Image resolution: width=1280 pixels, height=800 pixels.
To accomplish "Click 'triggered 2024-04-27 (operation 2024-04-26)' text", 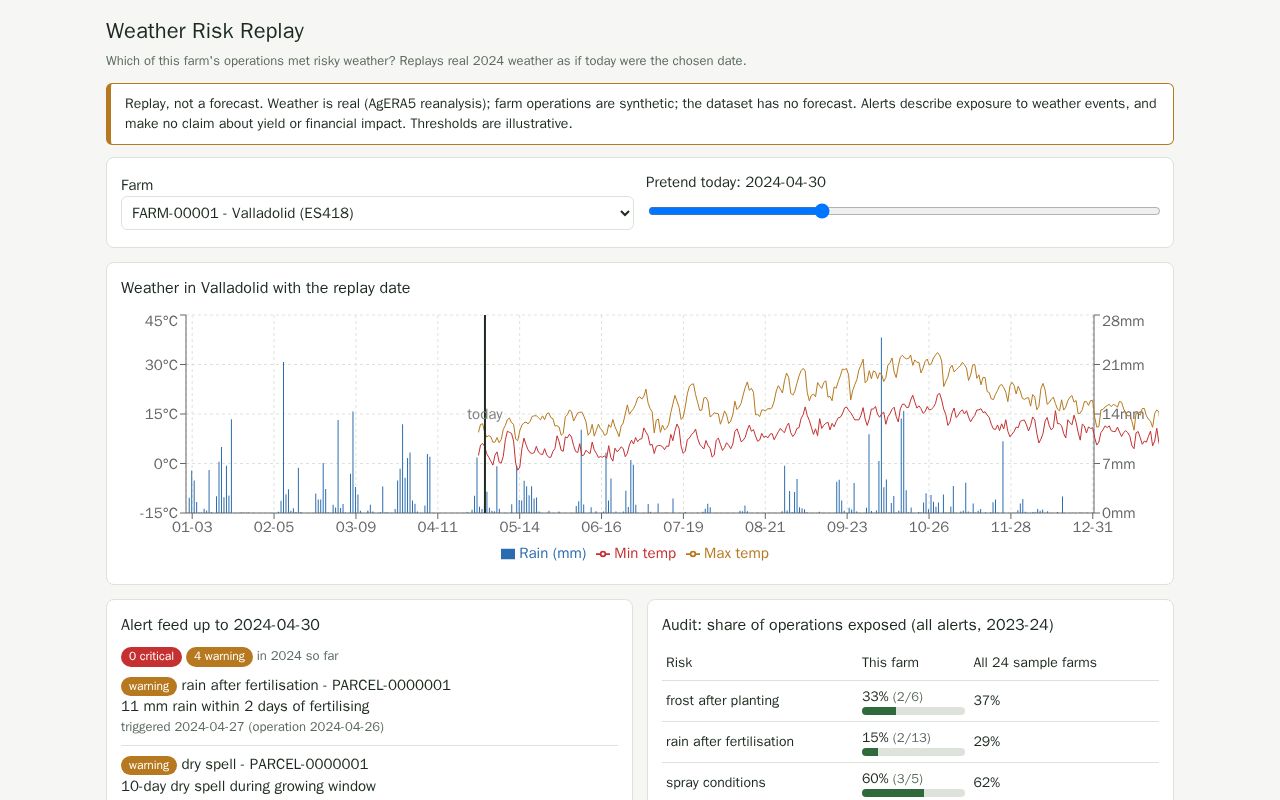I will click(252, 727).
